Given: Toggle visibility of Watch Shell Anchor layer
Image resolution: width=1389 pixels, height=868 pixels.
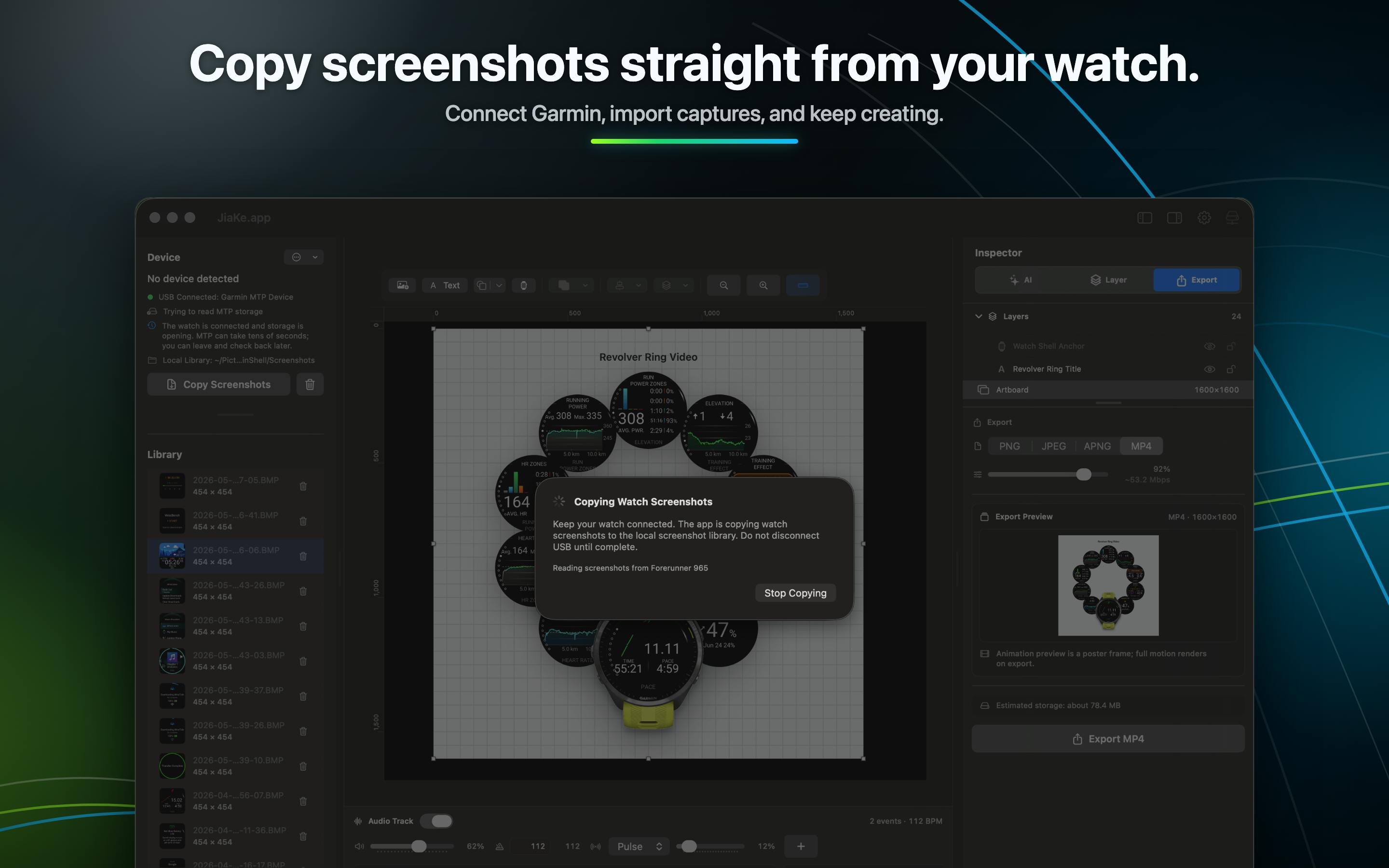Looking at the screenshot, I should click(x=1210, y=346).
